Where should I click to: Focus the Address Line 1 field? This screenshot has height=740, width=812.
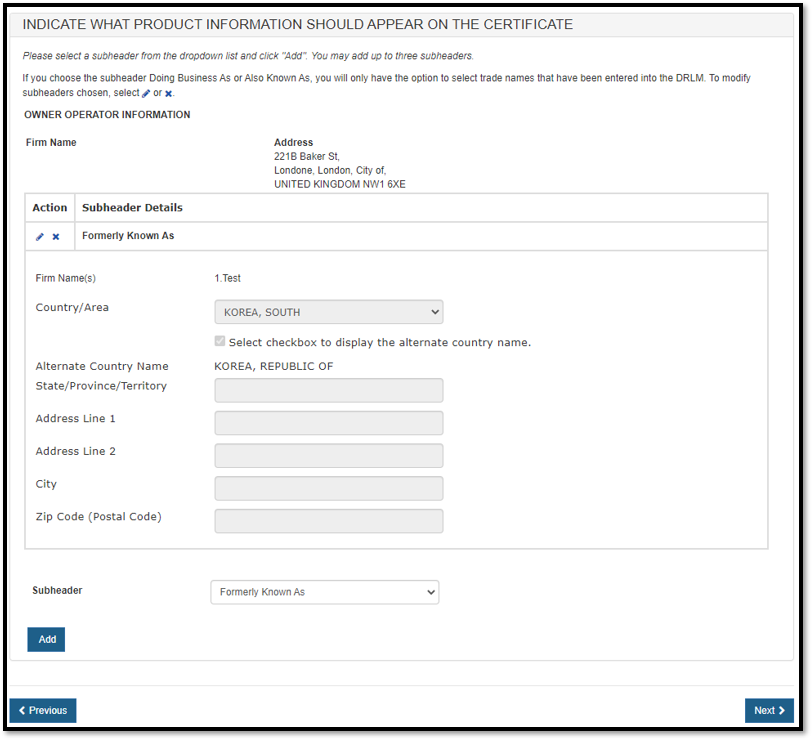(x=328, y=423)
